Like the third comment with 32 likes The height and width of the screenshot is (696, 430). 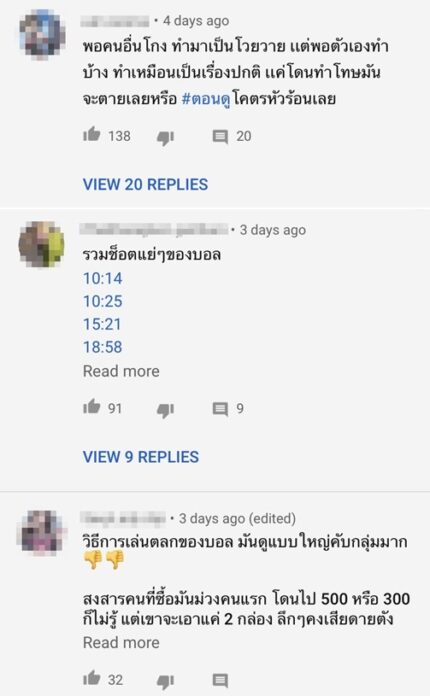pos(92,678)
